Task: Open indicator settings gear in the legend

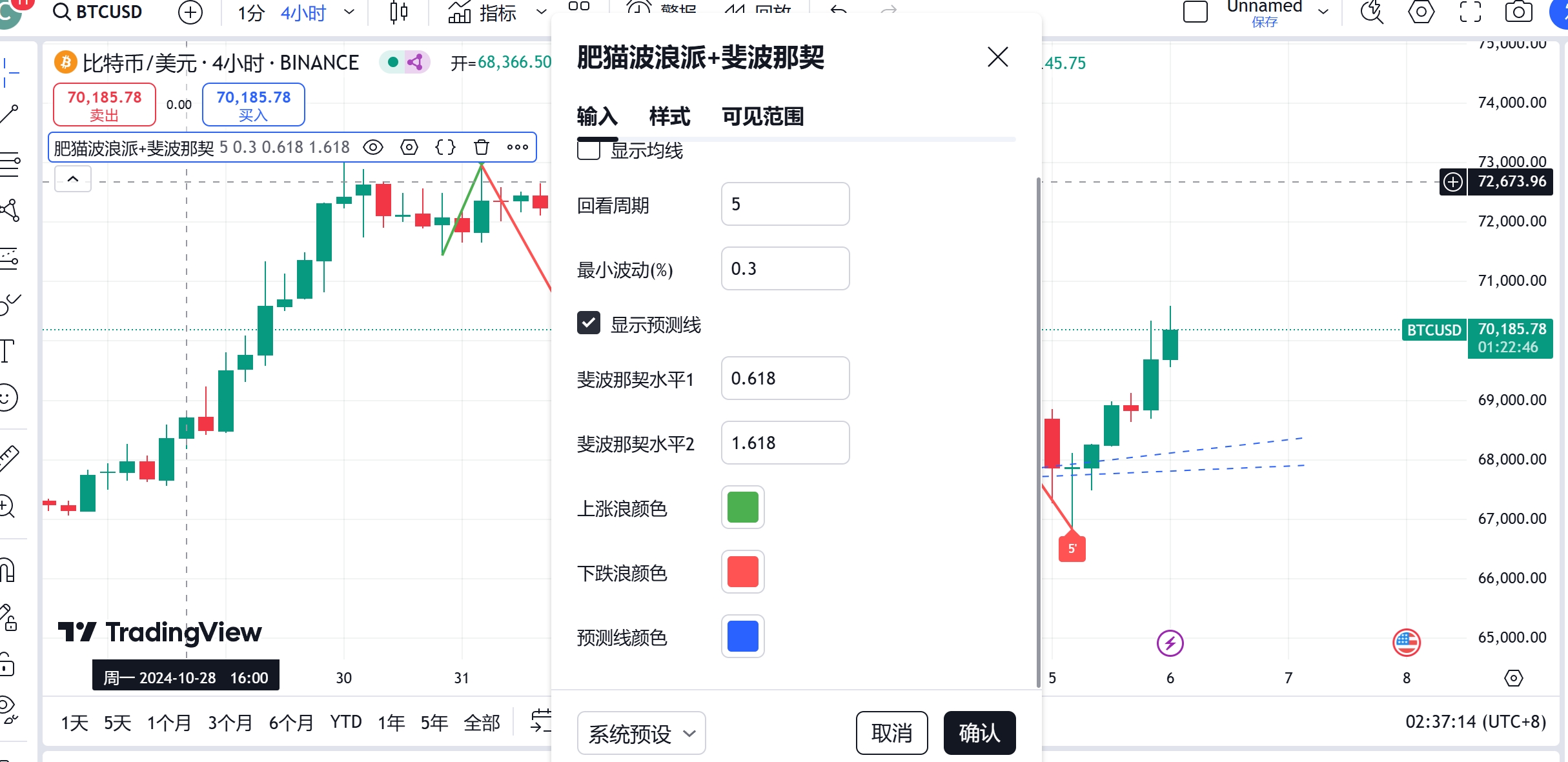Action: pos(409,147)
